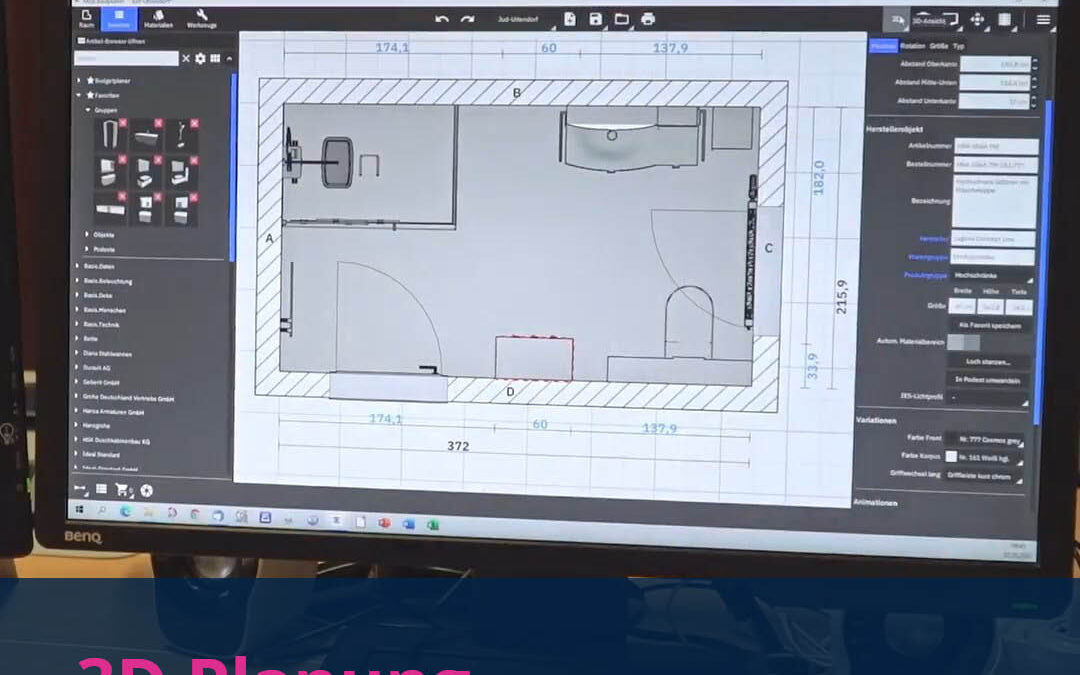Save the plan with the disk icon

click(596, 19)
